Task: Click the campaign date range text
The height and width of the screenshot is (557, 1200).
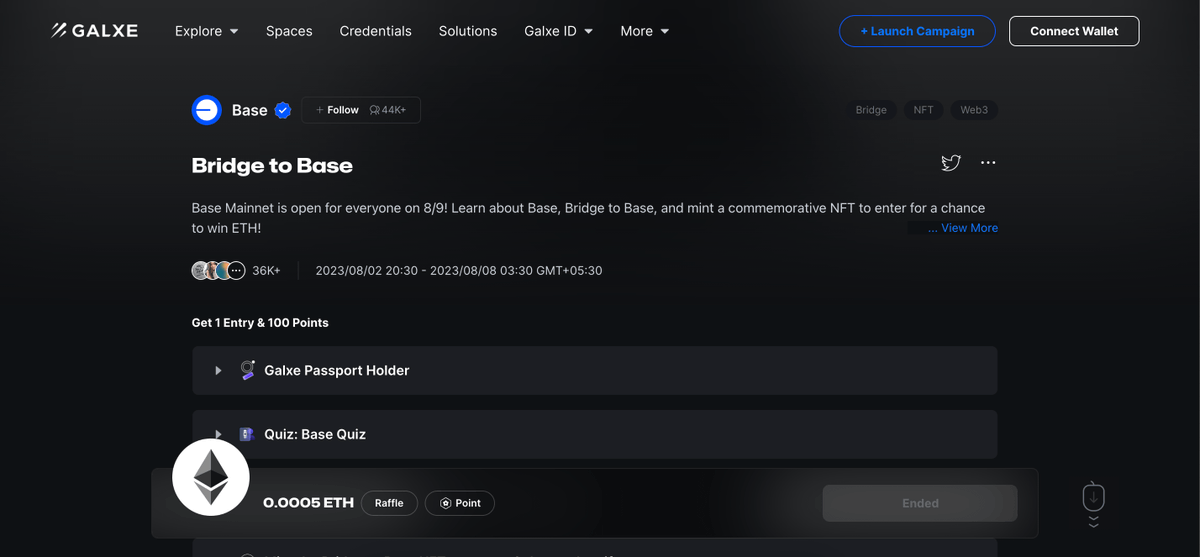Action: (x=459, y=270)
